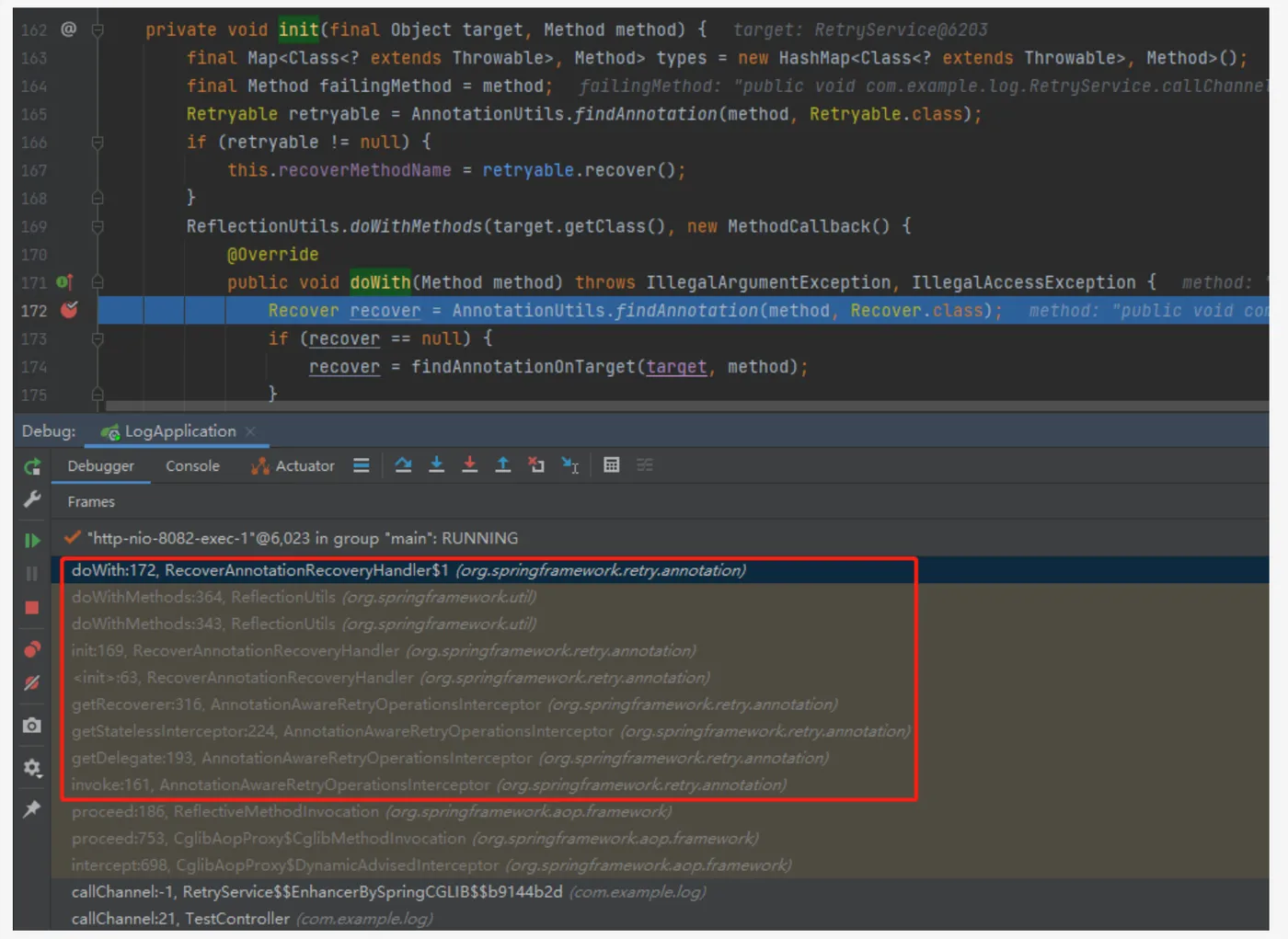Open Evaluate Expression calculator icon
1288x939 pixels.
pyautogui.click(x=611, y=465)
